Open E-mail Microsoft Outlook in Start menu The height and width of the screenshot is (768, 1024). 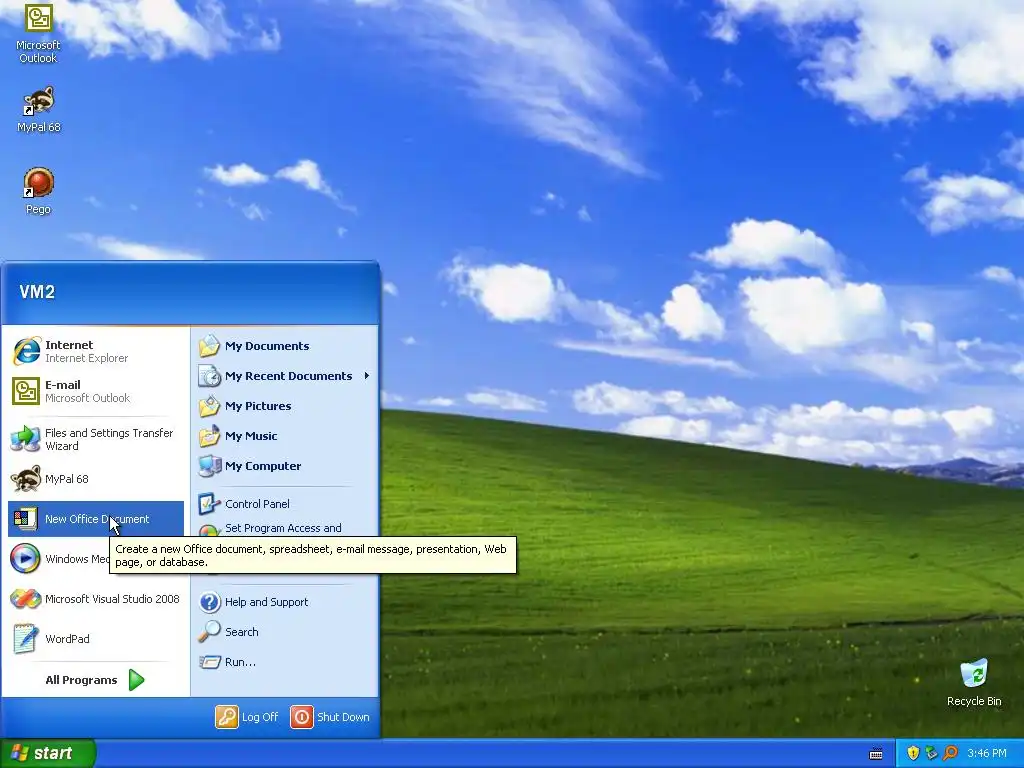tap(96, 391)
